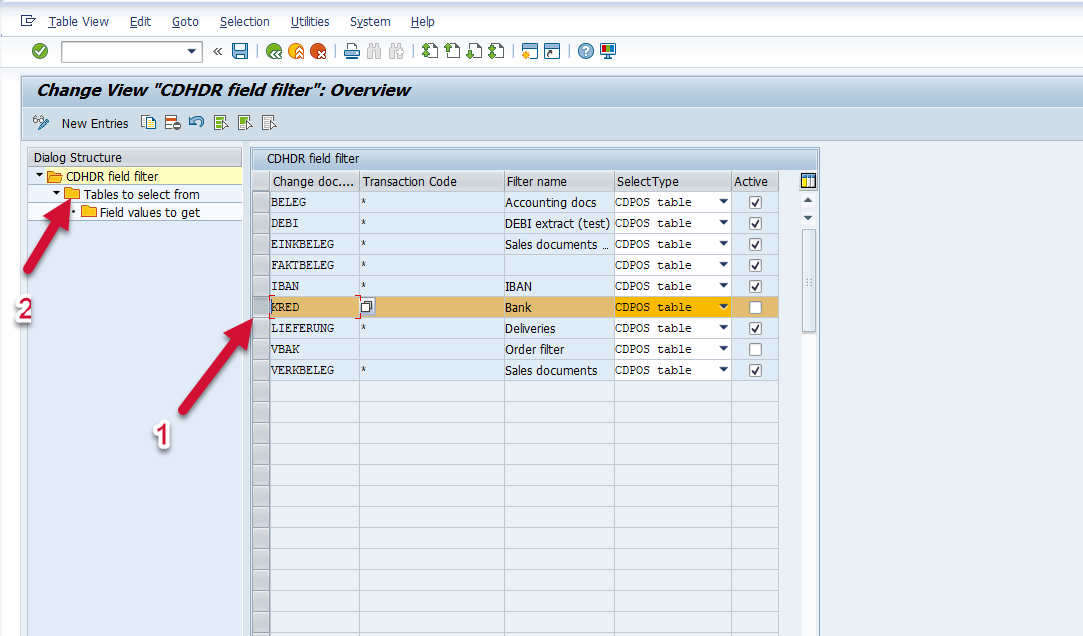This screenshot has width=1083, height=636.
Task: Click the LIEFERUNG change document cell
Action: pos(313,328)
